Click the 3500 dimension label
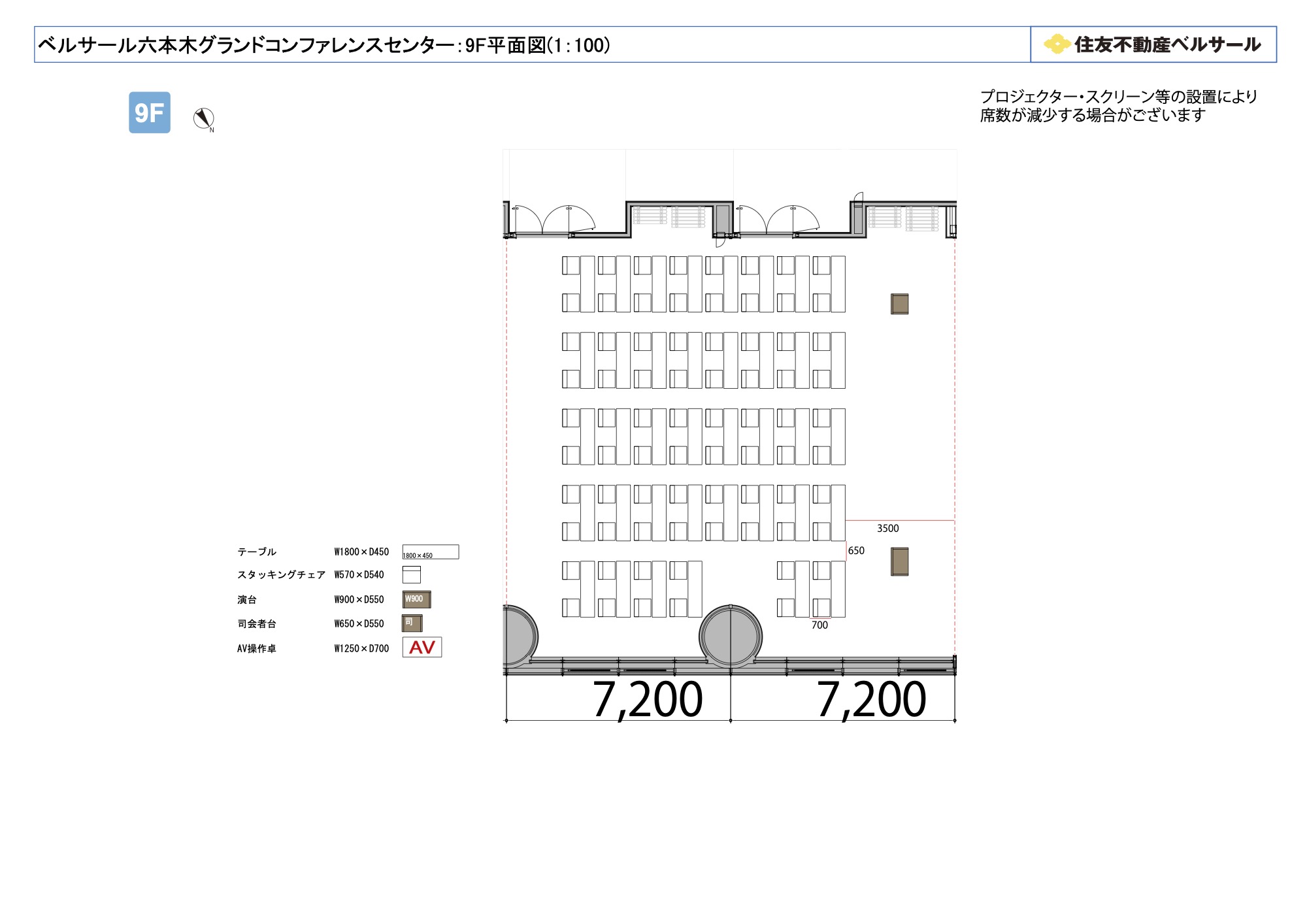This screenshot has height=924, width=1307. 887,529
